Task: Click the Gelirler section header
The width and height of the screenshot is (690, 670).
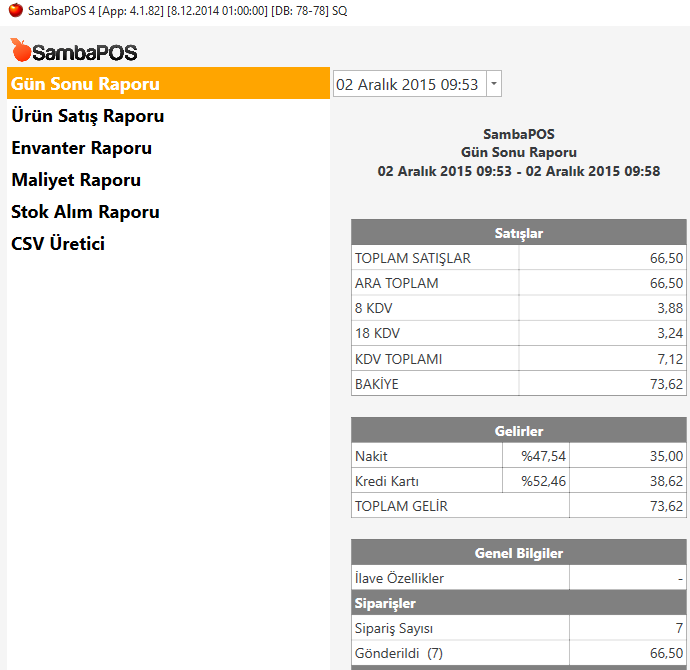Action: point(518,431)
